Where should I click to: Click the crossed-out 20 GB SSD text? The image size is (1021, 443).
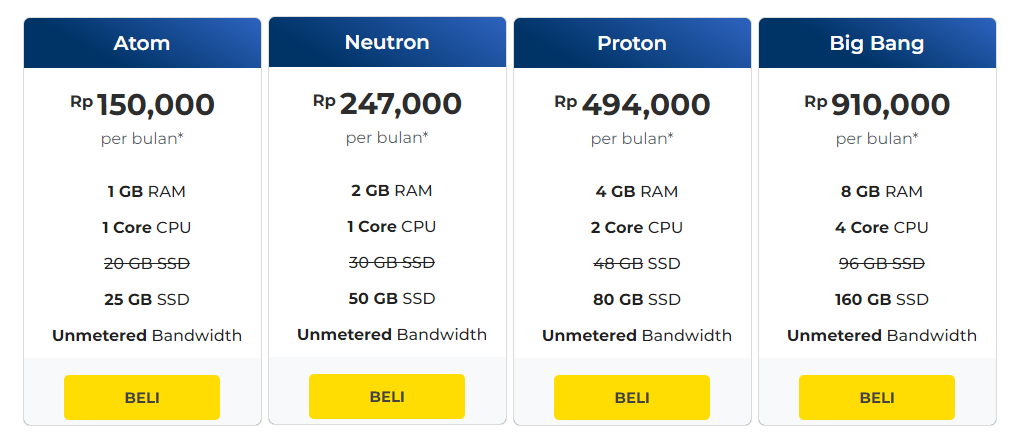coord(147,264)
